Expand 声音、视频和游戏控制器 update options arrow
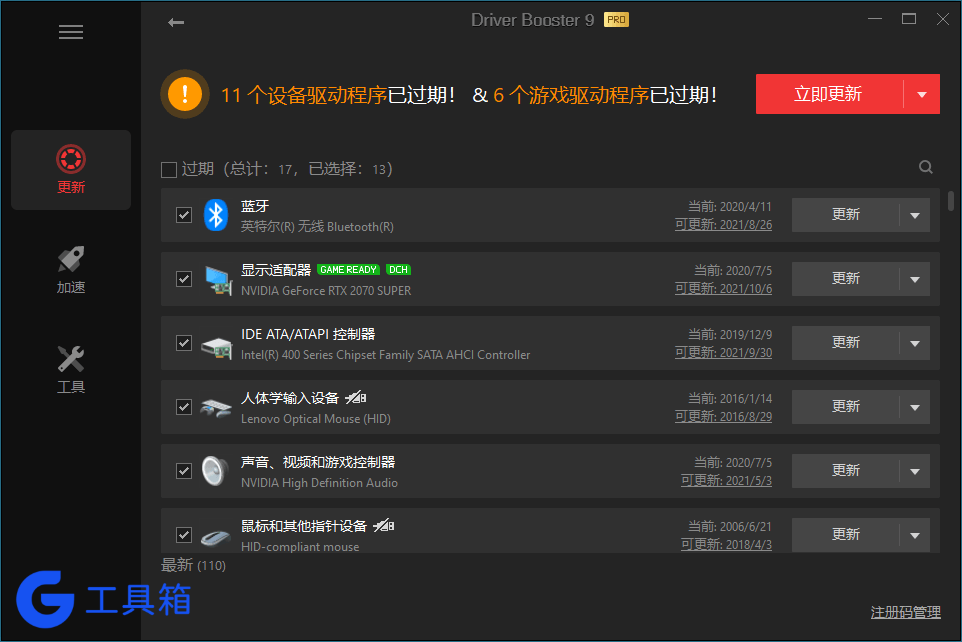Image resolution: width=962 pixels, height=642 pixels. pyautogui.click(x=915, y=471)
